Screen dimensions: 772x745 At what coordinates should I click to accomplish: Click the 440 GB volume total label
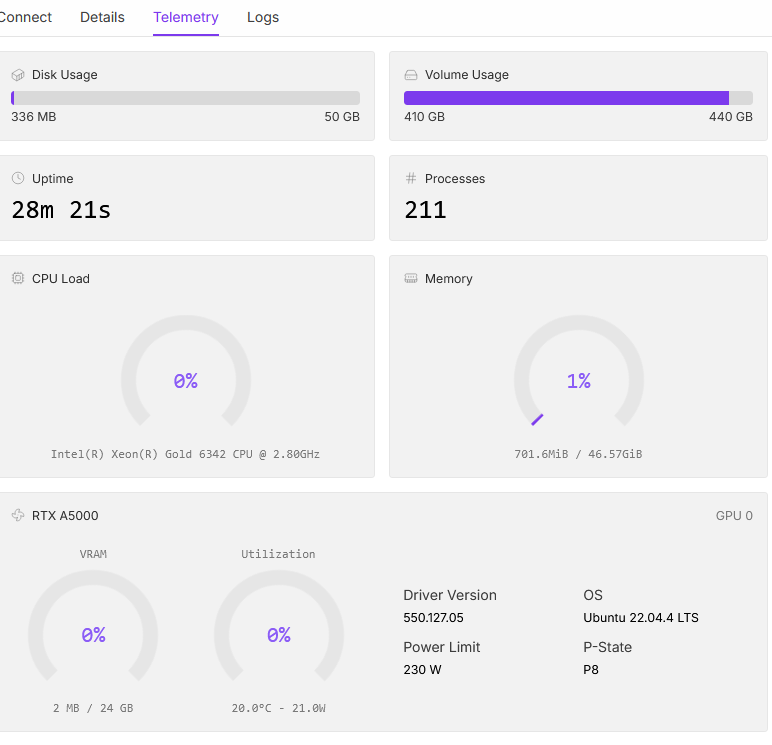(x=731, y=117)
